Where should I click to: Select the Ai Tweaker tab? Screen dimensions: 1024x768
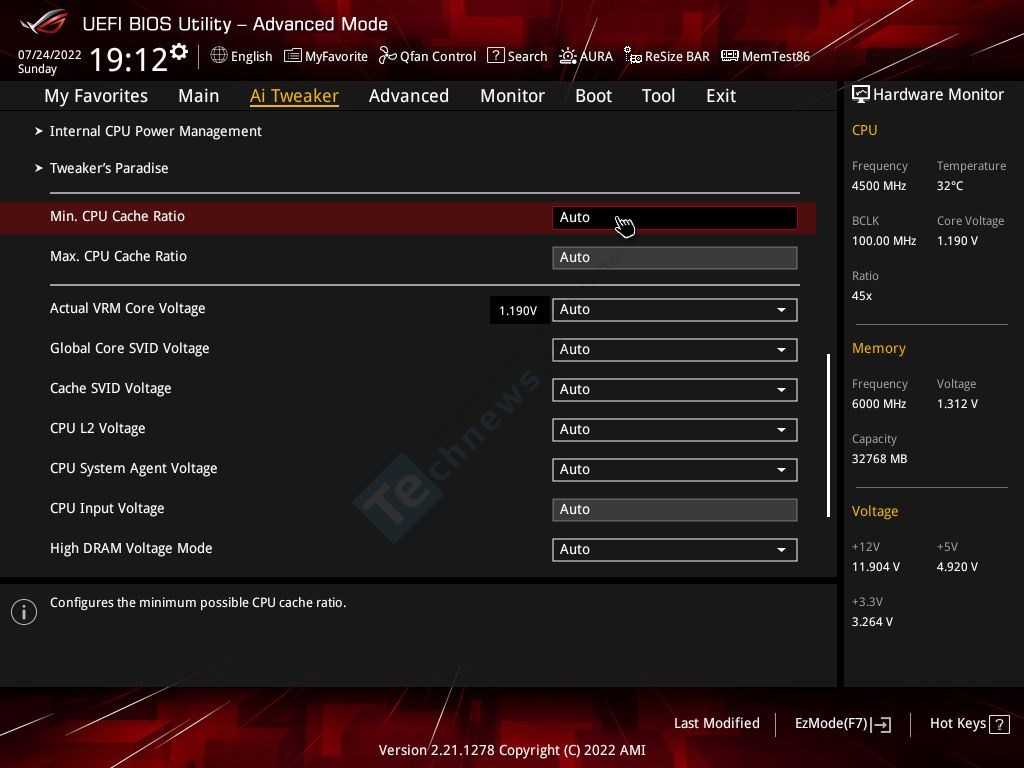pos(294,96)
